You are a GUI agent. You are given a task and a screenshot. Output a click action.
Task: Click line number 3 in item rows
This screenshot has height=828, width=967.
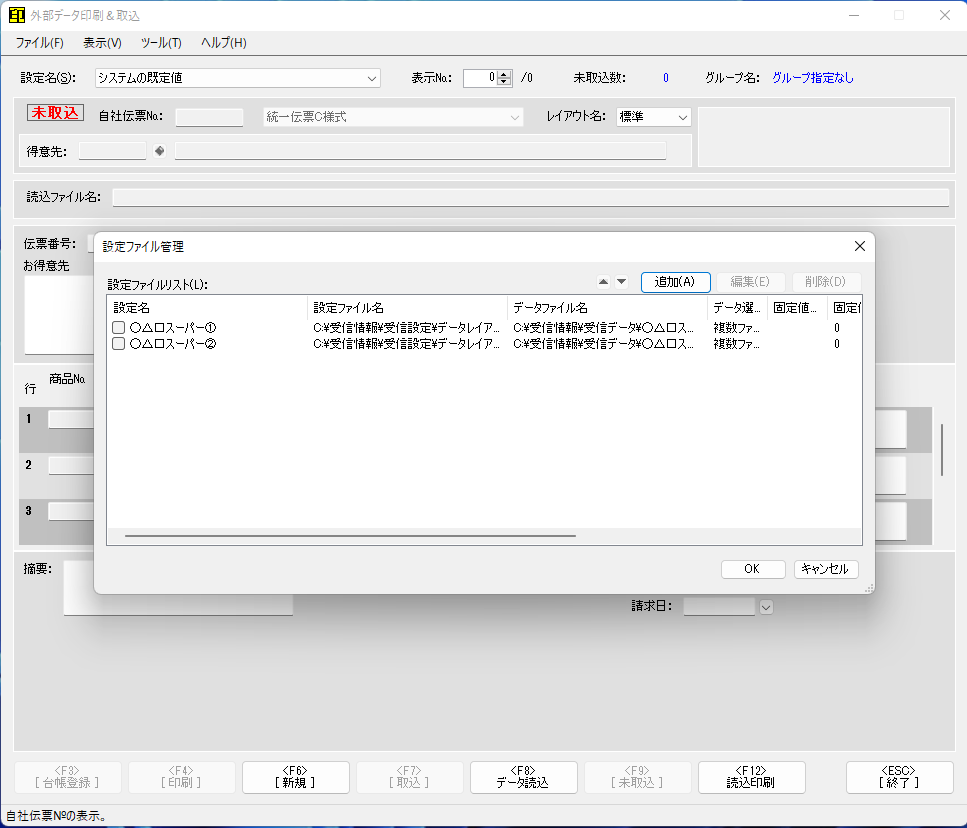tap(28, 510)
